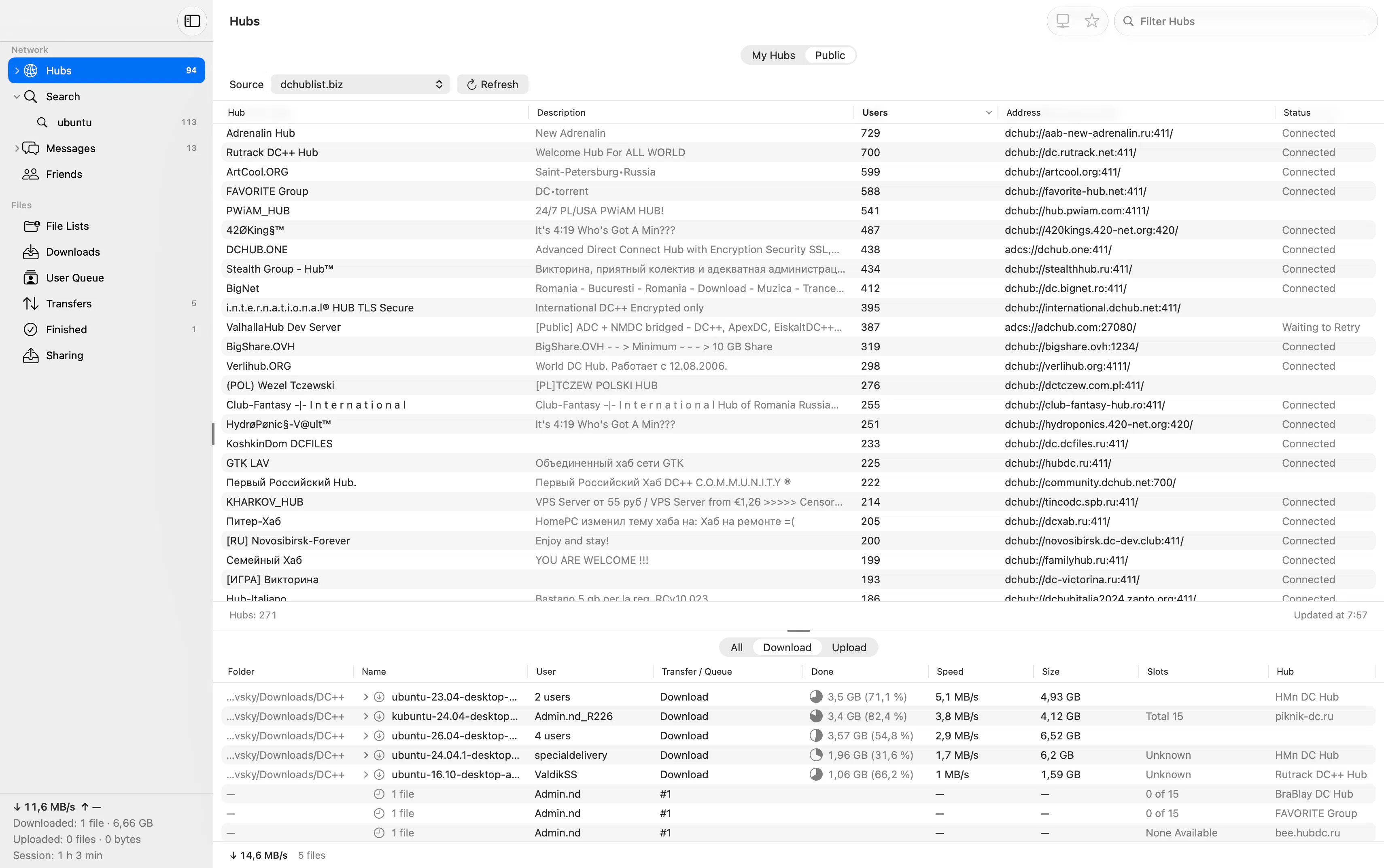This screenshot has width=1384, height=868.
Task: Open User Queue icon in sidebar
Action: coord(31,278)
